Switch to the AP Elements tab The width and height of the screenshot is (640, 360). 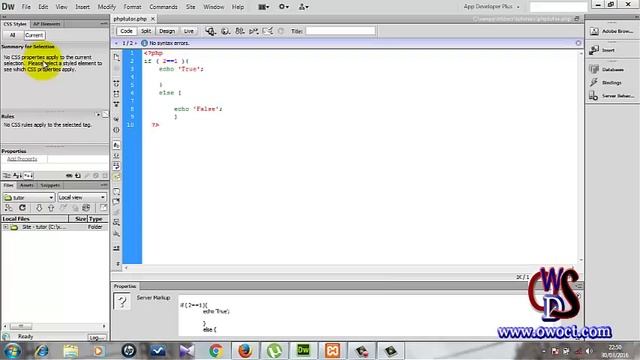point(46,24)
